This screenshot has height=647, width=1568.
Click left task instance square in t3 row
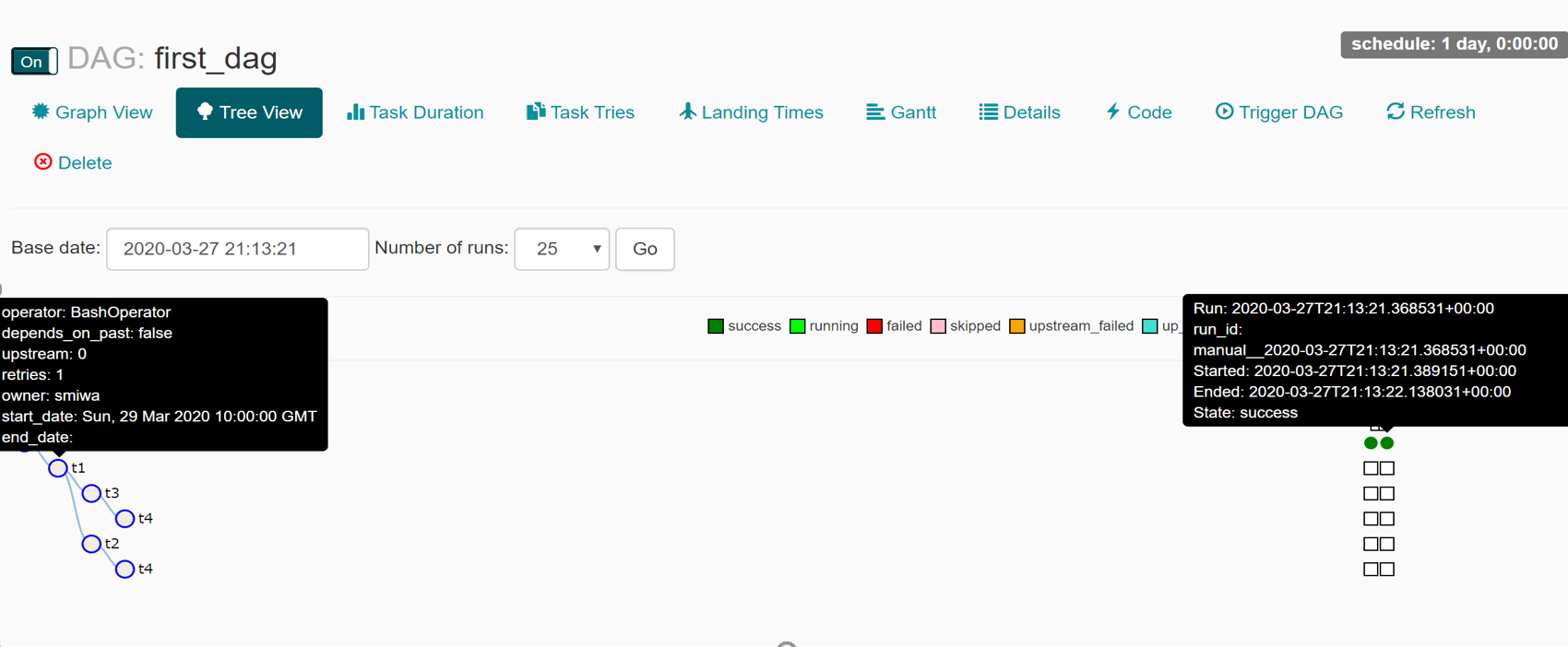(1371, 494)
